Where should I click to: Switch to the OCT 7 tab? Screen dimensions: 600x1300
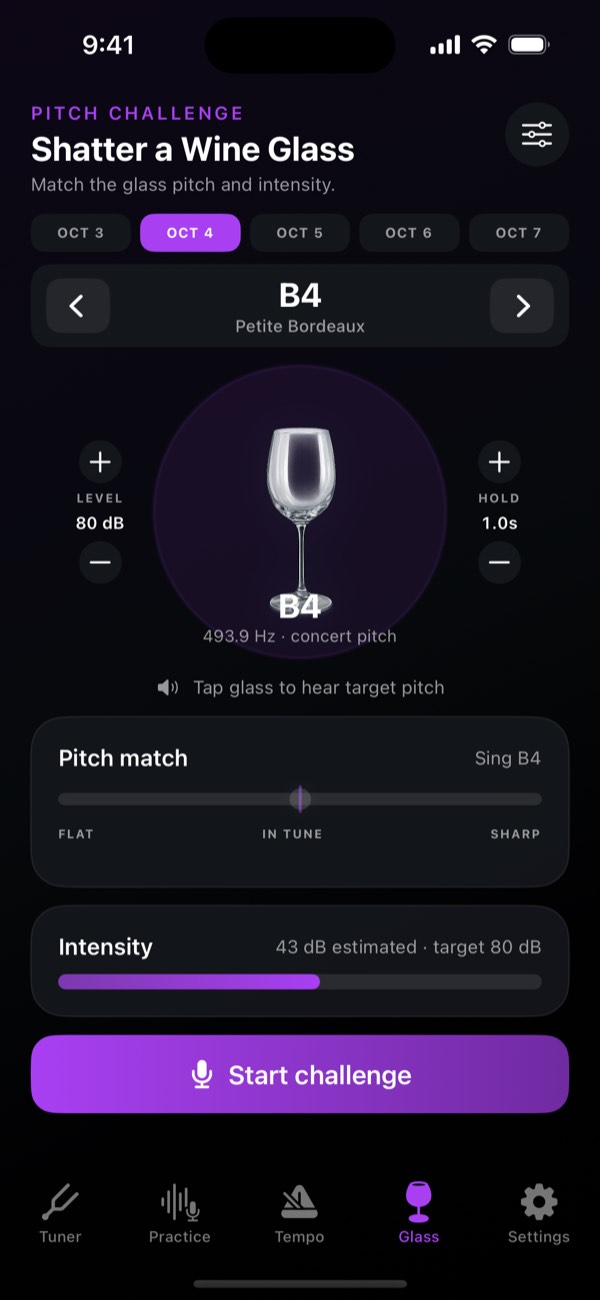pos(519,233)
